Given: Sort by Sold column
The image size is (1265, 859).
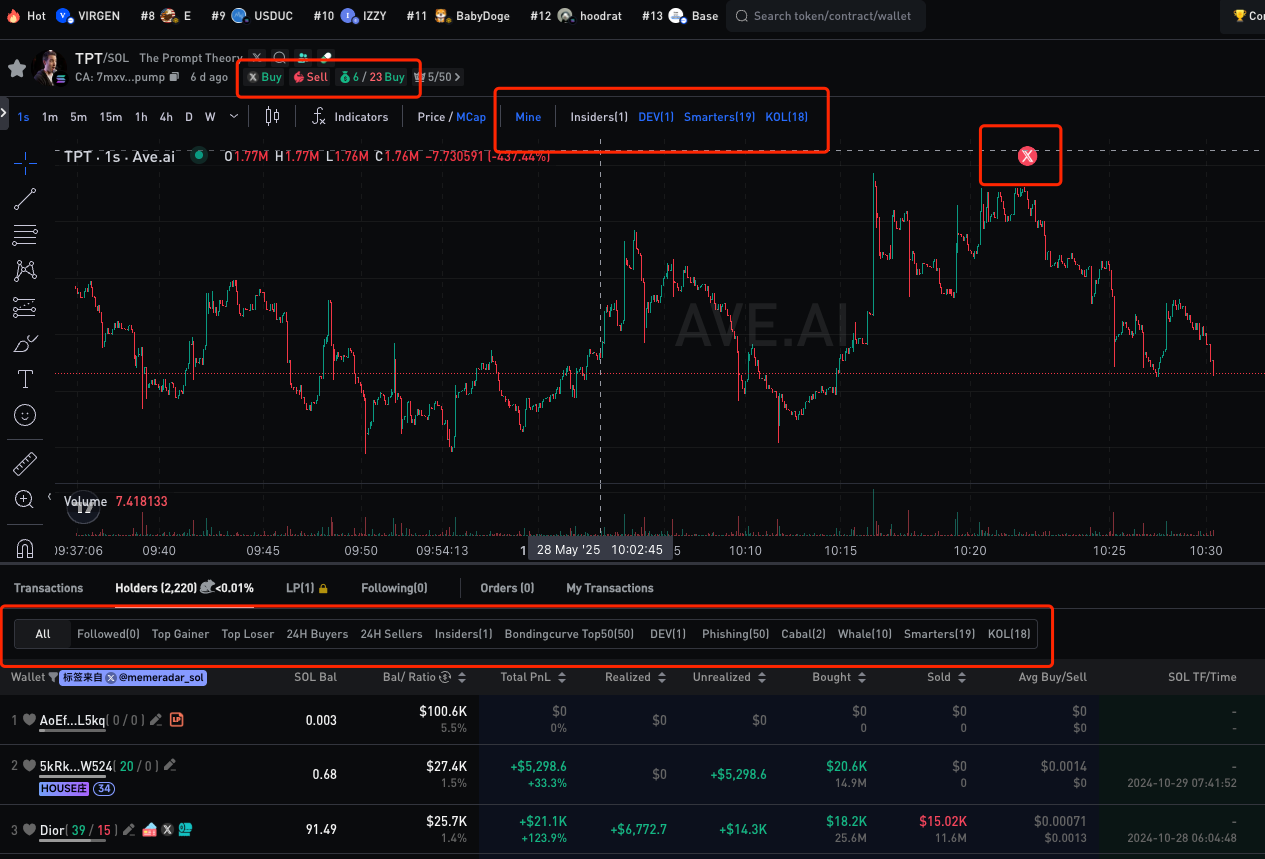Looking at the screenshot, I should pyautogui.click(x=962, y=677).
